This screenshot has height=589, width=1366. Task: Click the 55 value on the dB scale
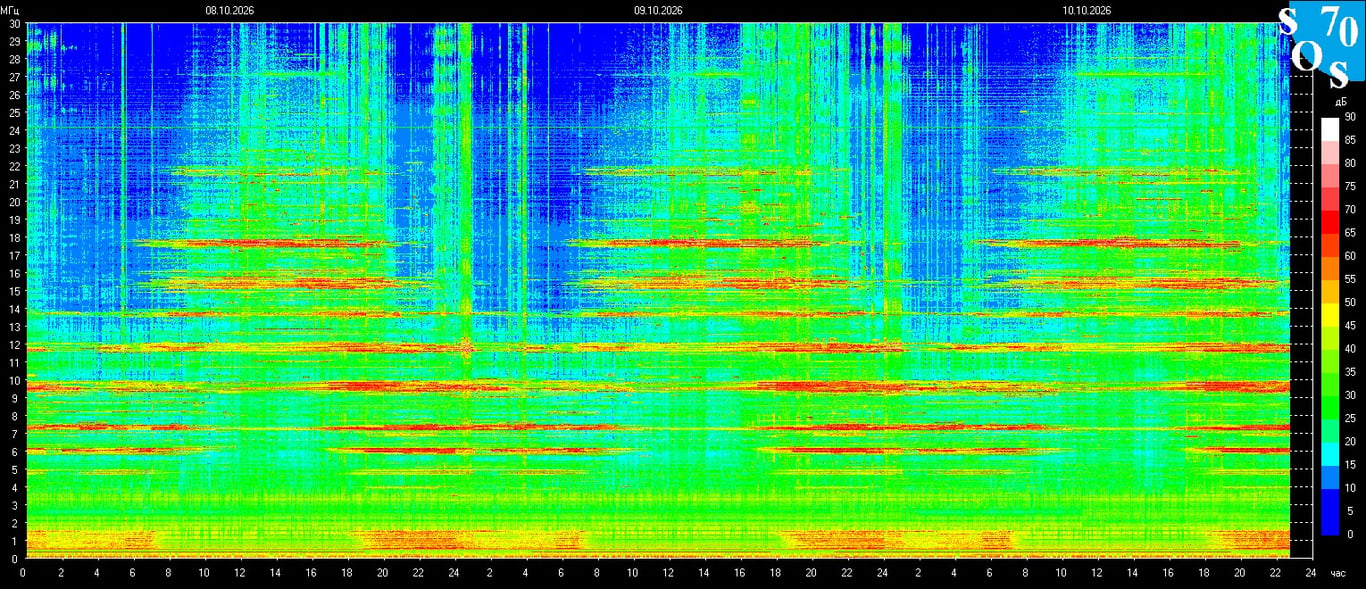(x=1350, y=279)
